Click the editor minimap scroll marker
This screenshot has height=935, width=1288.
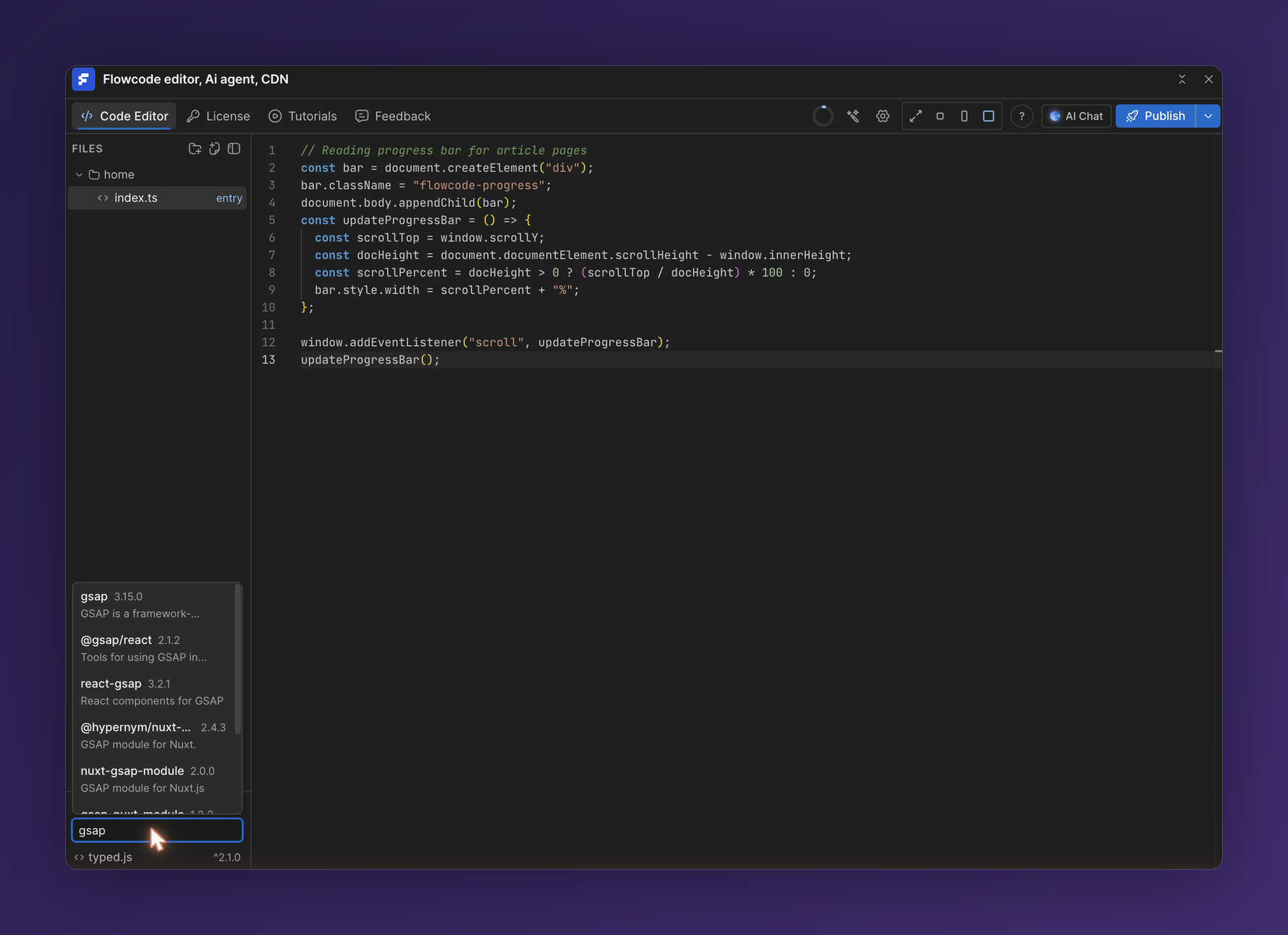(1219, 351)
